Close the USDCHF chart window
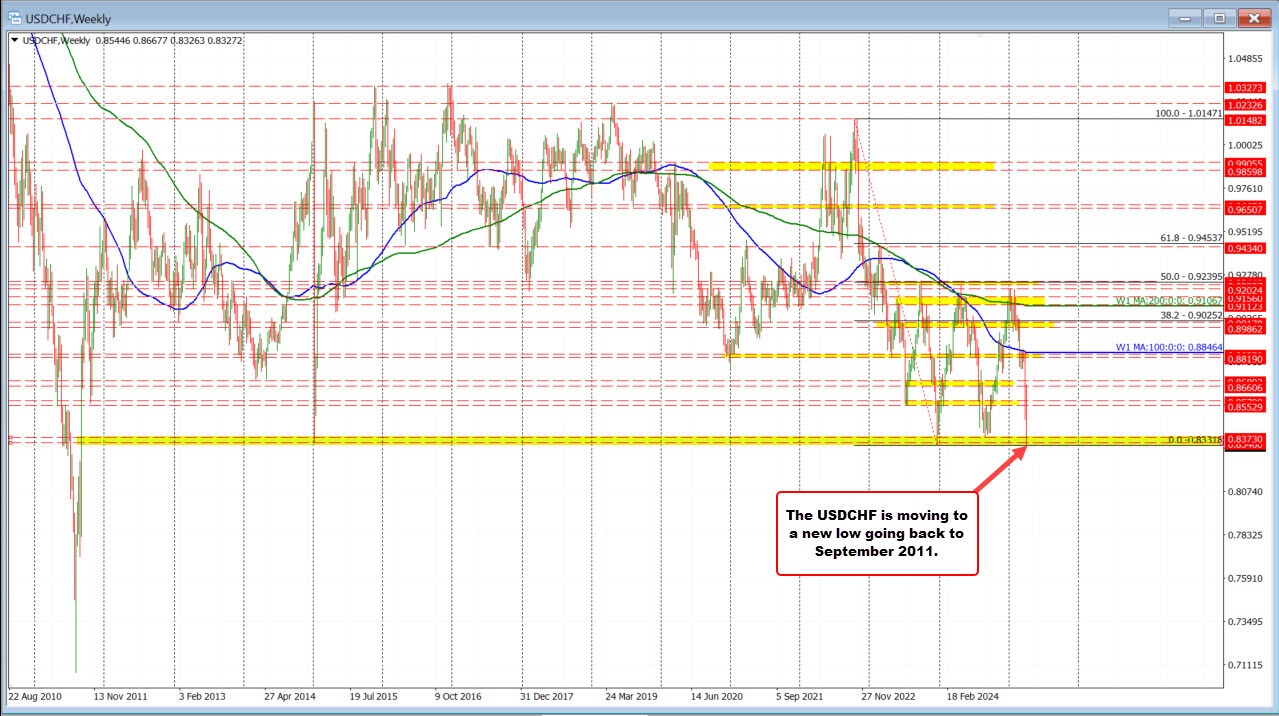This screenshot has height=716, width=1279. (1251, 17)
